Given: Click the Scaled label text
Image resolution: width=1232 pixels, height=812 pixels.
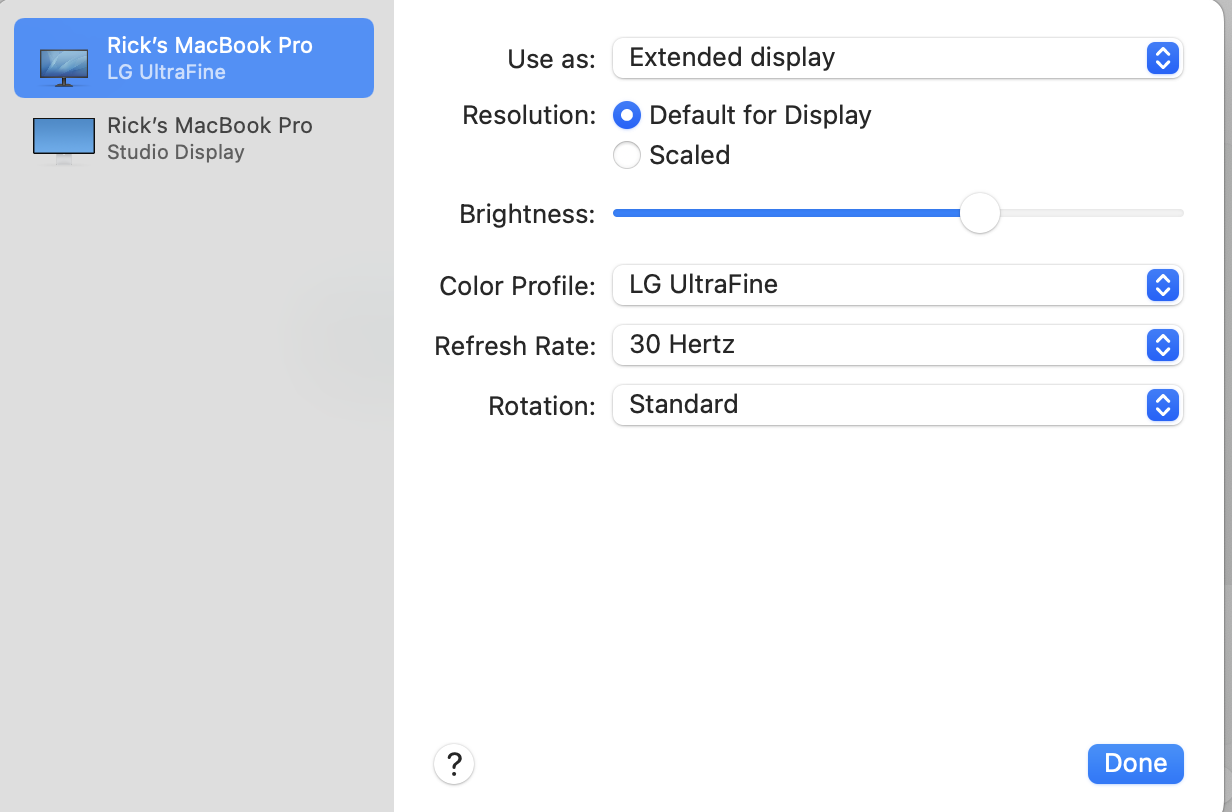Looking at the screenshot, I should click(x=690, y=155).
